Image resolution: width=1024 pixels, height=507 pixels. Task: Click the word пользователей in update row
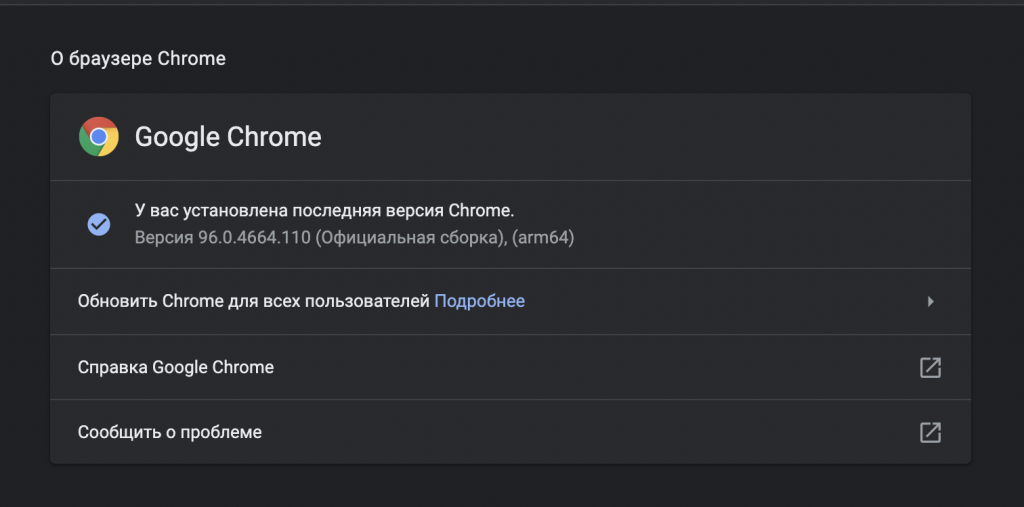pos(380,301)
